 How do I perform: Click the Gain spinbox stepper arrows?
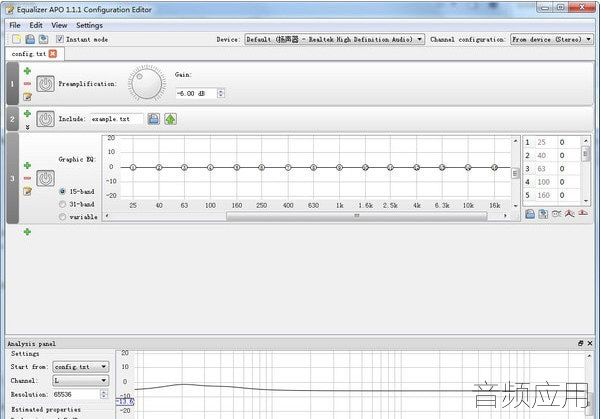[x=221, y=93]
